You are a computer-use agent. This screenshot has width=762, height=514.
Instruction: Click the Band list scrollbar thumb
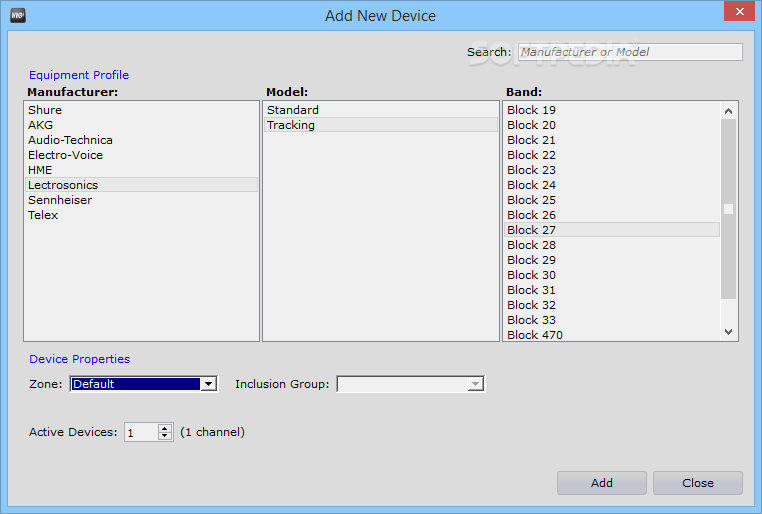pyautogui.click(x=728, y=209)
